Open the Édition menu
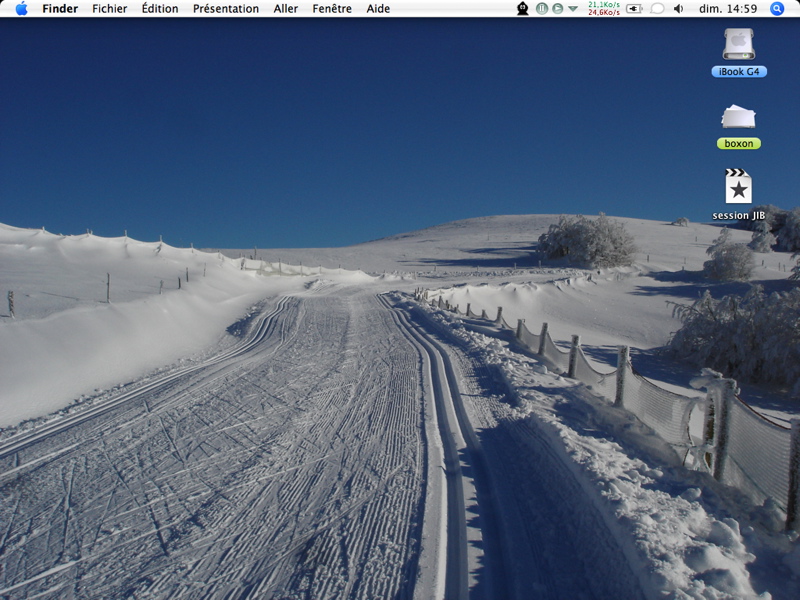The image size is (800, 600). tap(160, 9)
